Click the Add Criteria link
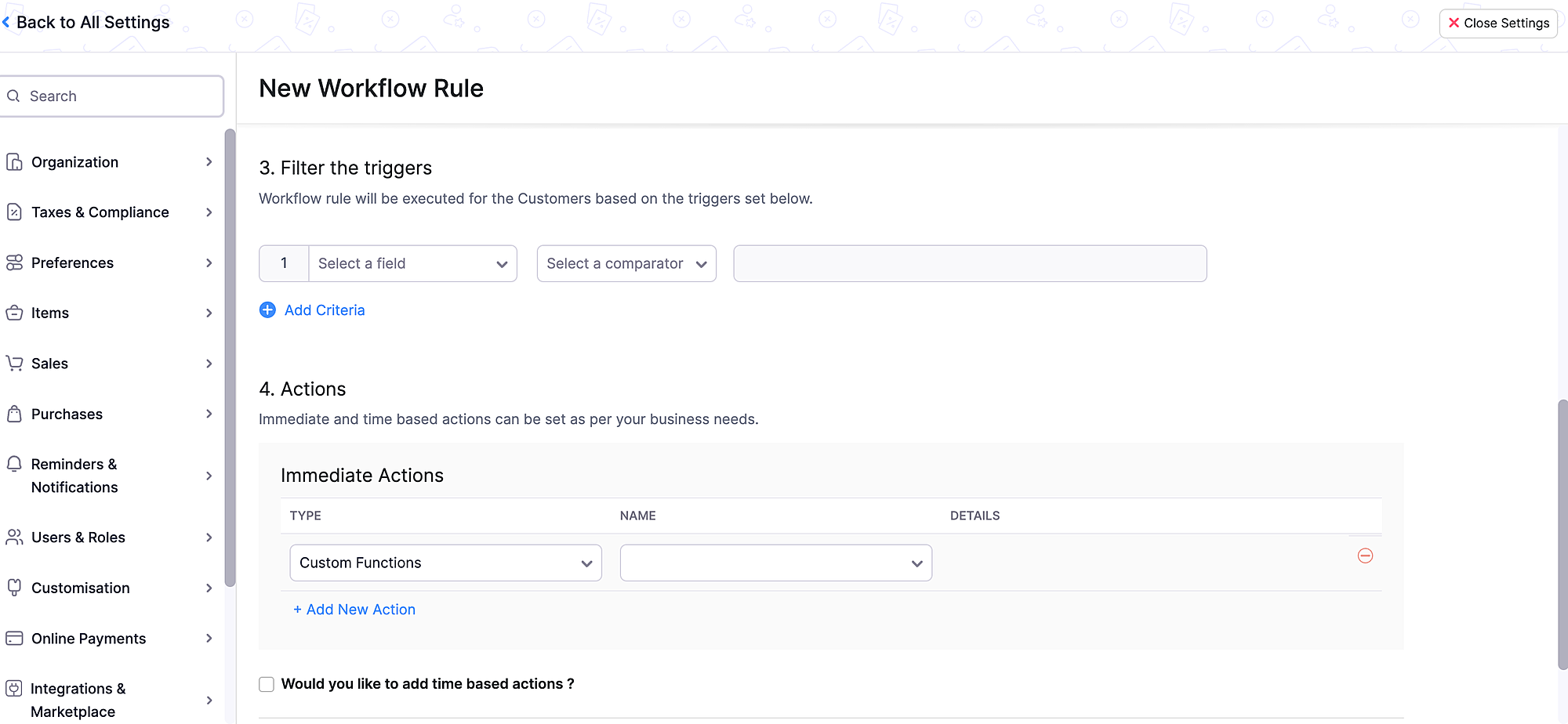This screenshot has width=1568, height=724. [324, 310]
